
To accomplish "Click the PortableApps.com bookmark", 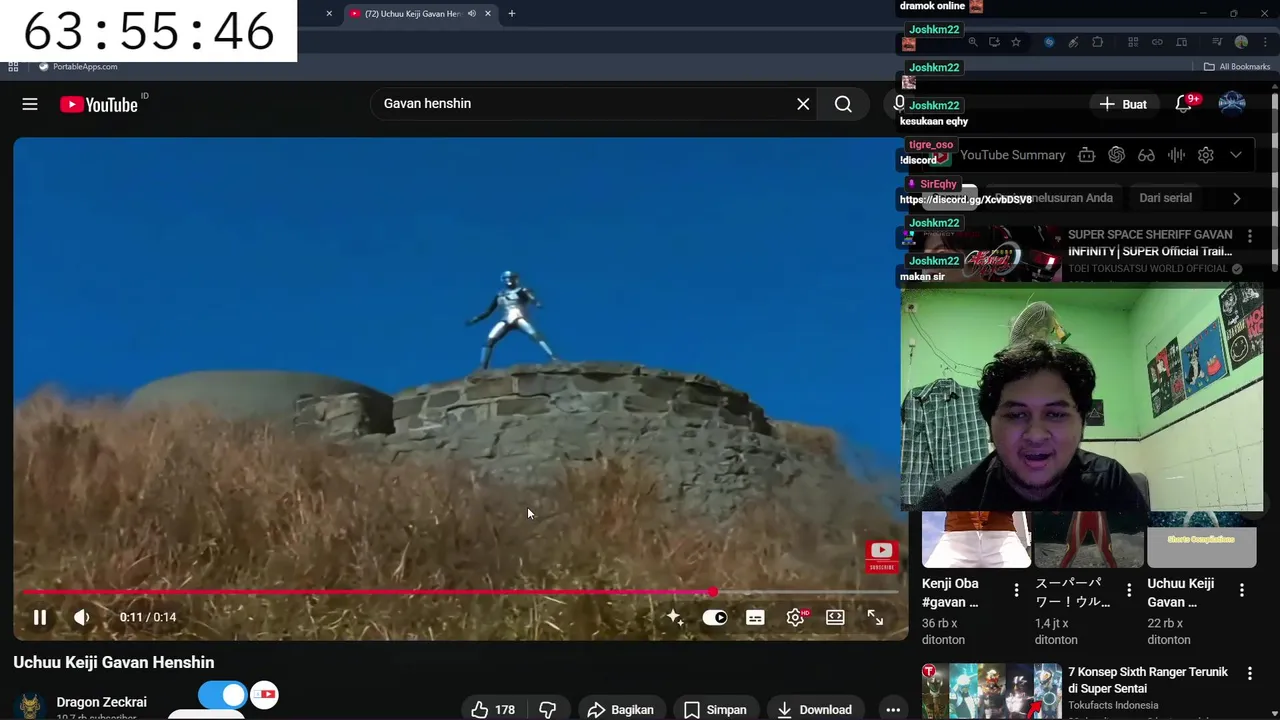I will coord(78,67).
